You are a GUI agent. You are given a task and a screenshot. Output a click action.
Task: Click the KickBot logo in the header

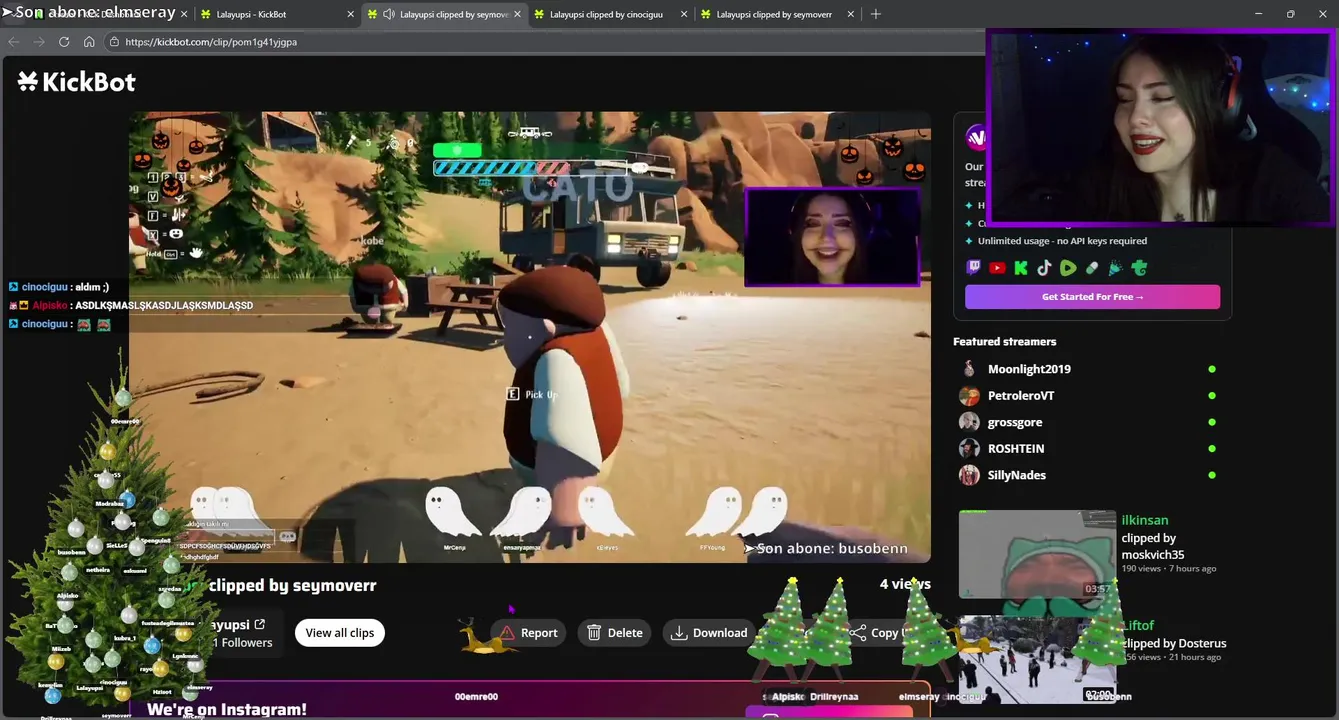[x=77, y=82]
